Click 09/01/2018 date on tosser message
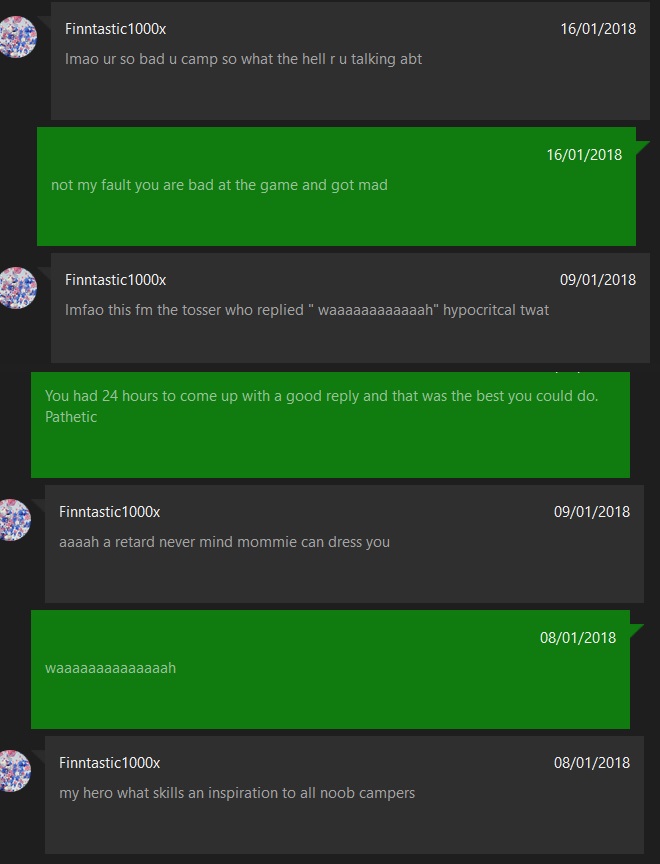The width and height of the screenshot is (660, 864). pos(598,280)
